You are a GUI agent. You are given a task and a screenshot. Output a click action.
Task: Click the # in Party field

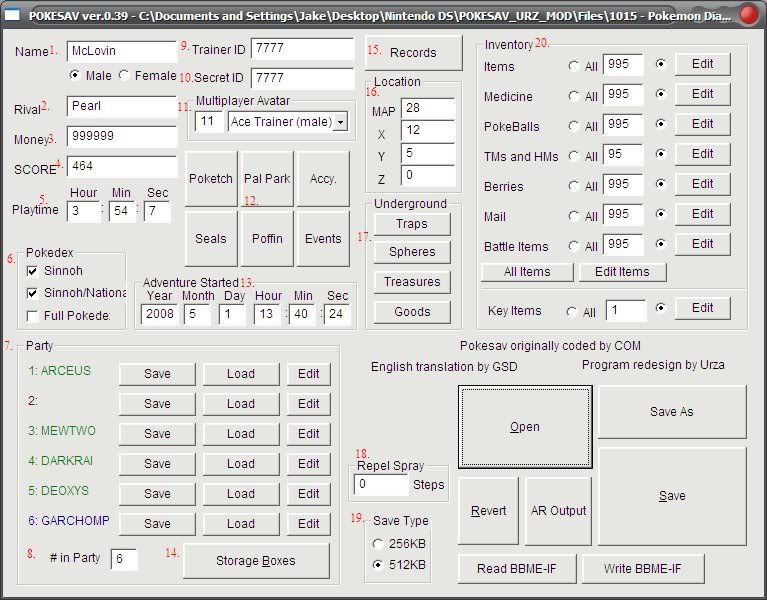pyautogui.click(x=124, y=559)
